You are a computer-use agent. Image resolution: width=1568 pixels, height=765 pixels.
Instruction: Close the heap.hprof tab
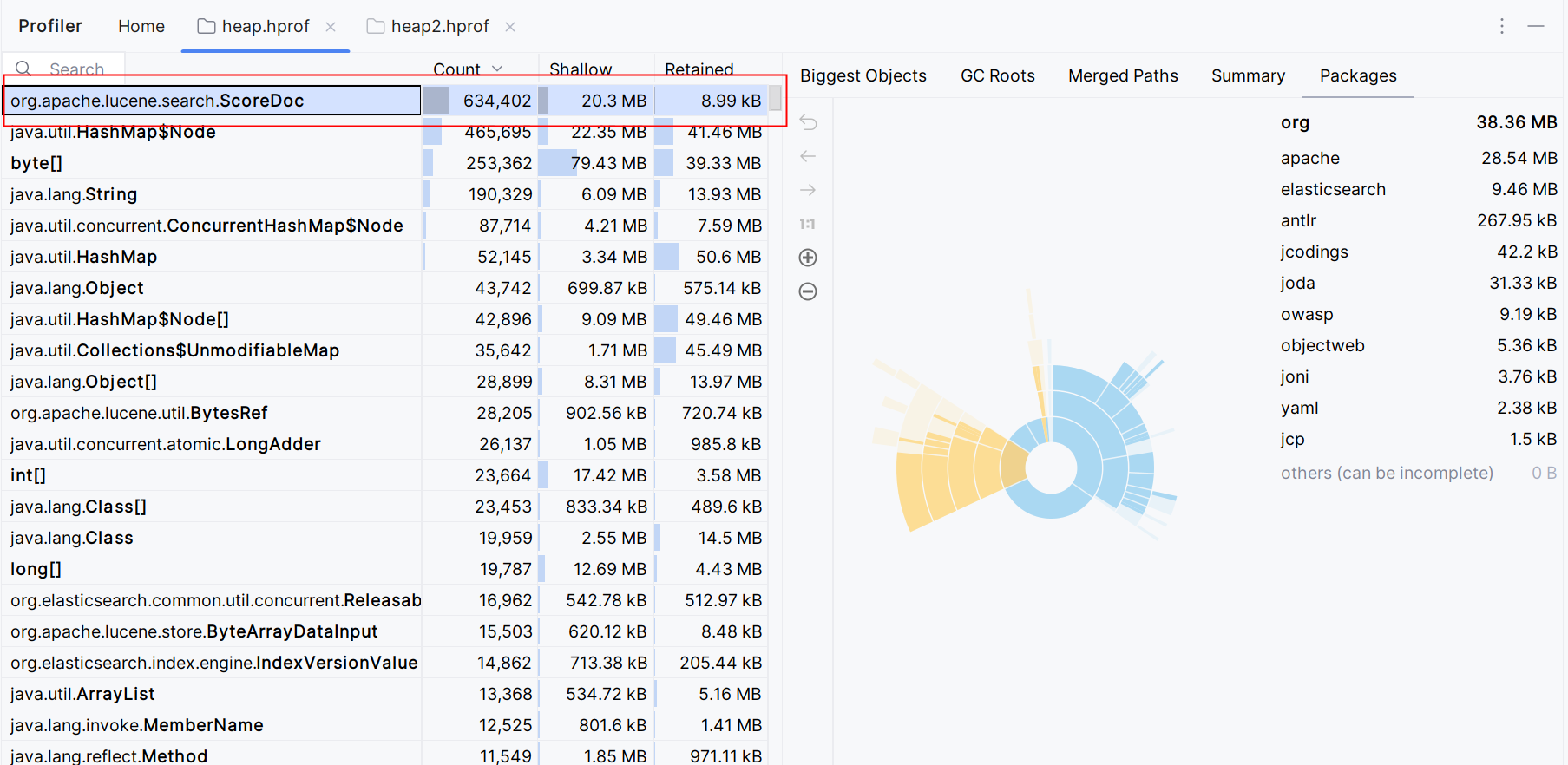[331, 27]
